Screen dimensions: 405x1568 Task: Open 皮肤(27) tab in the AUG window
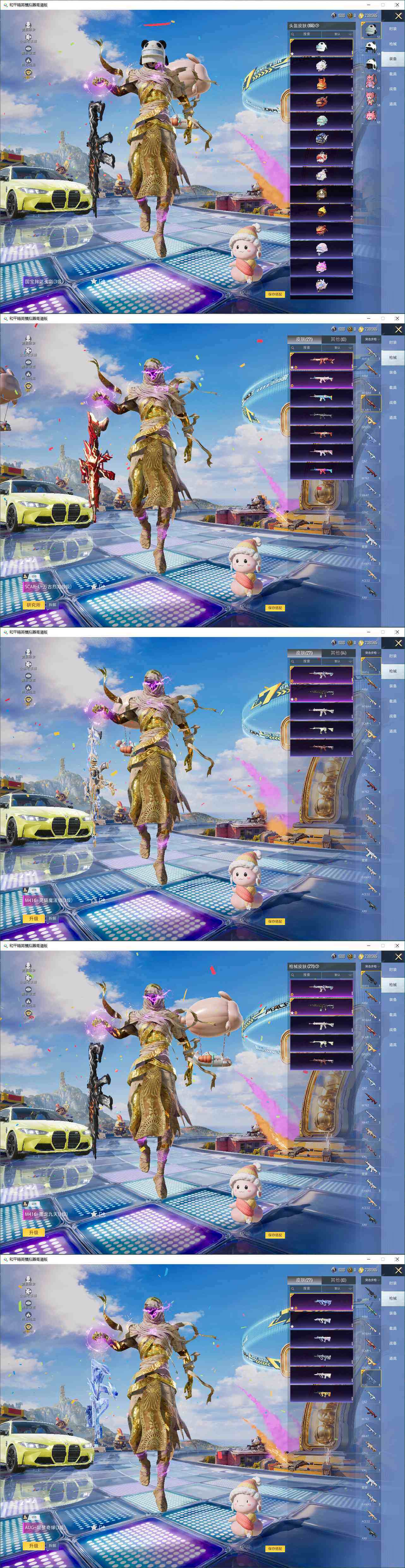click(x=304, y=1279)
